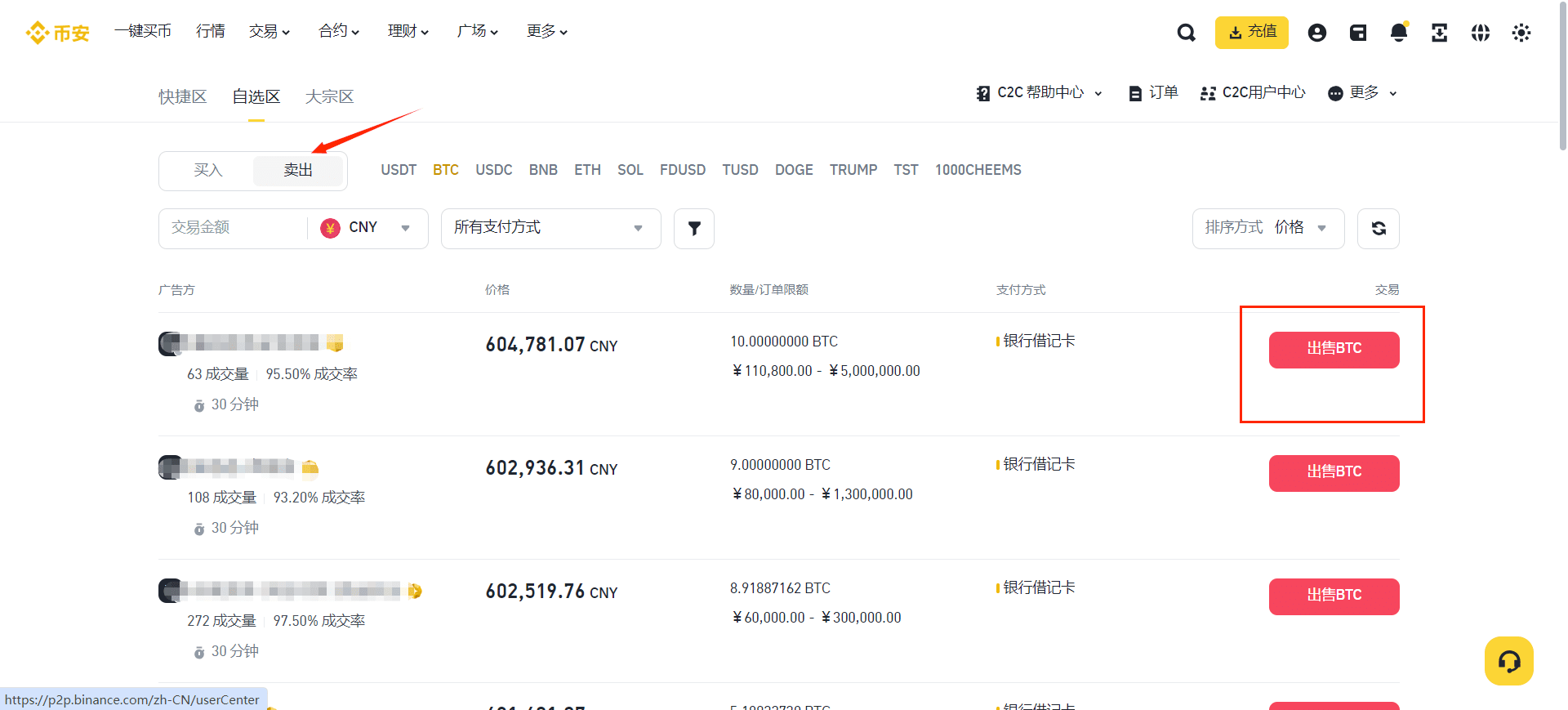Screen dimensions: 1568x710
Task: Open 排序方式 价格 sort dropdown
Action: pos(1268,229)
